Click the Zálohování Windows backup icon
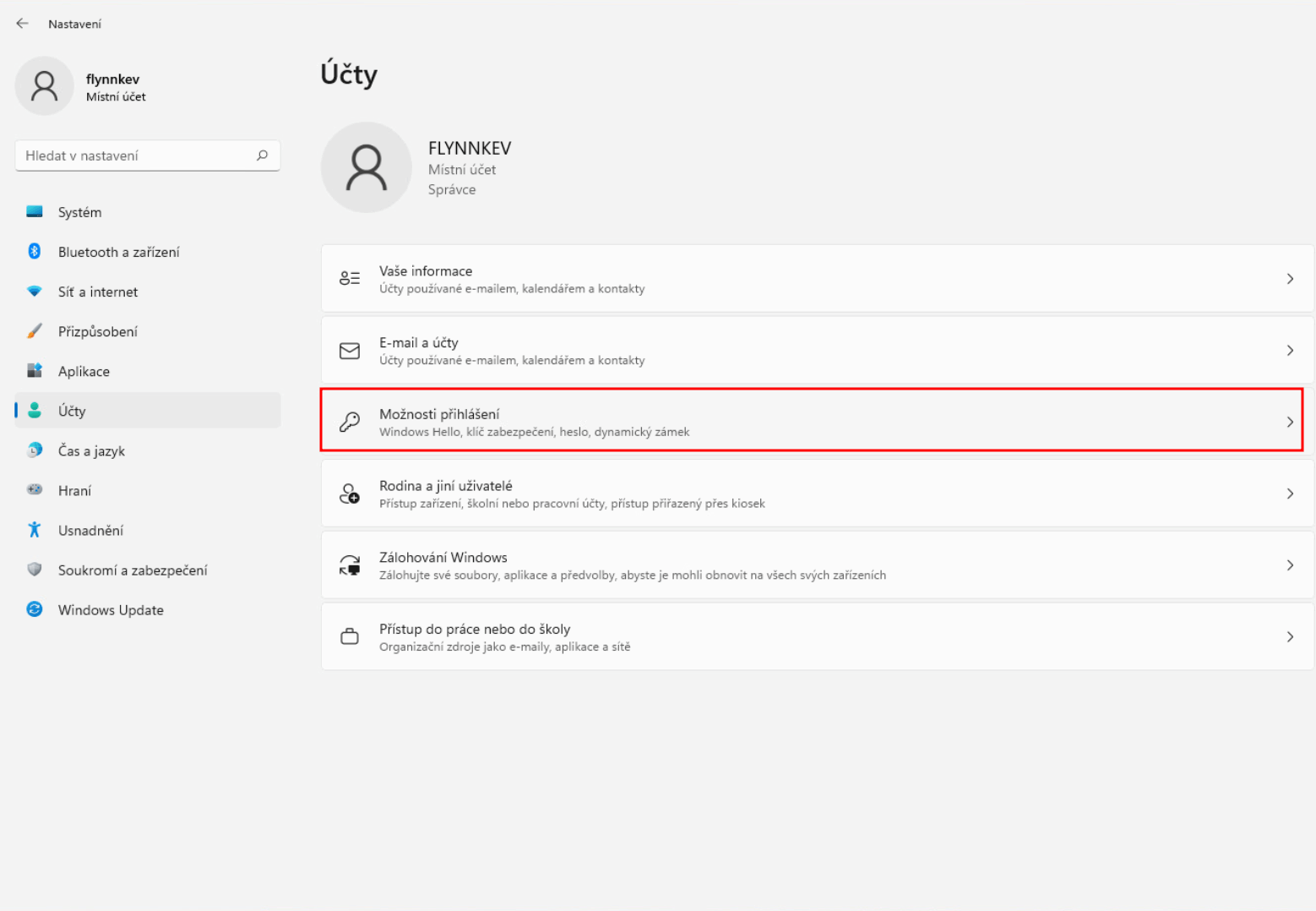 coord(350,565)
